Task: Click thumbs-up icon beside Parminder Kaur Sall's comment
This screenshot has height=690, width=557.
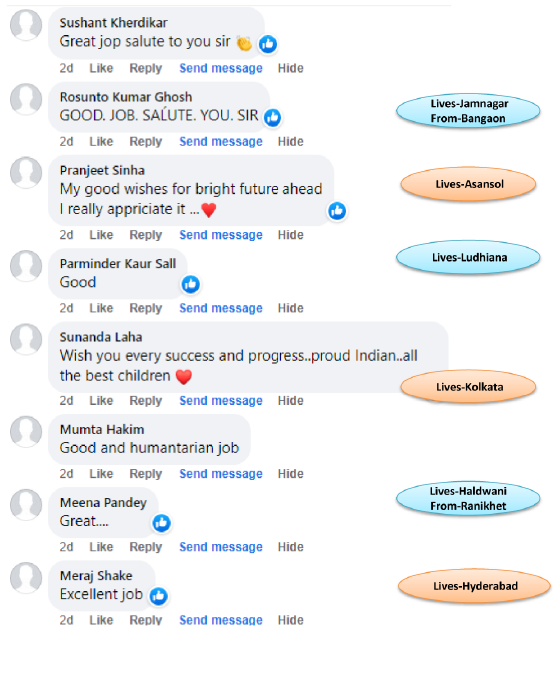Action: [x=191, y=284]
